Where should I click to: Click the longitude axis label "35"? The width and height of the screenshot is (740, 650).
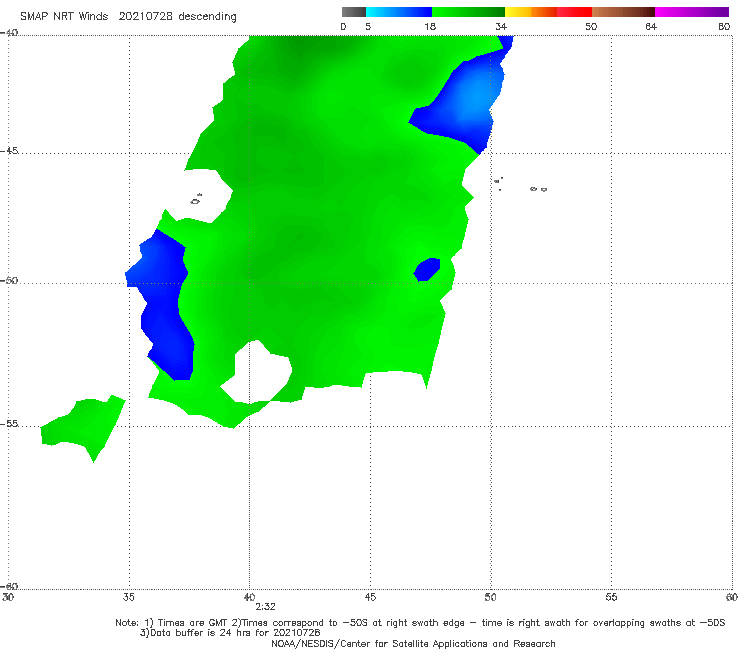(128, 597)
